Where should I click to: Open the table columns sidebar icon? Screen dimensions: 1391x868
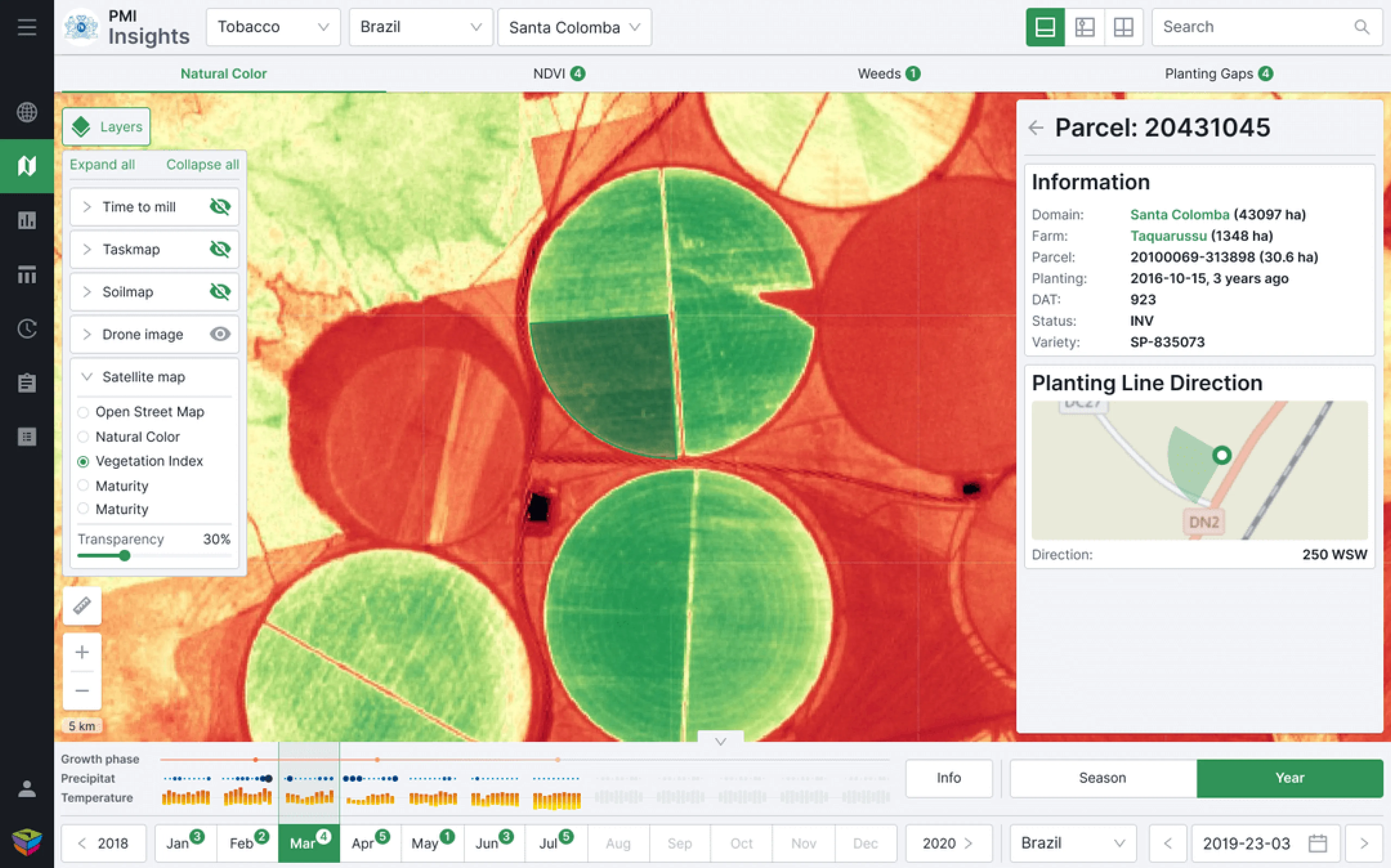[27, 274]
